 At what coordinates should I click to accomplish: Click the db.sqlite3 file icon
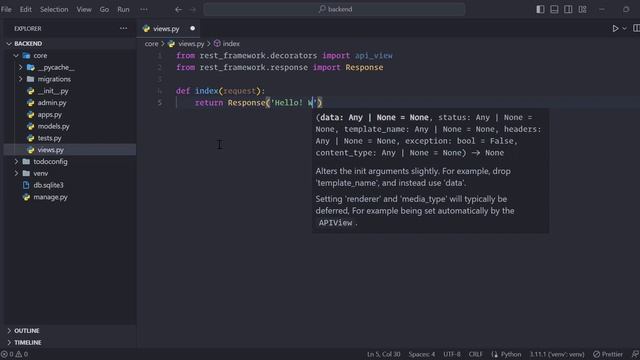coord(26,185)
